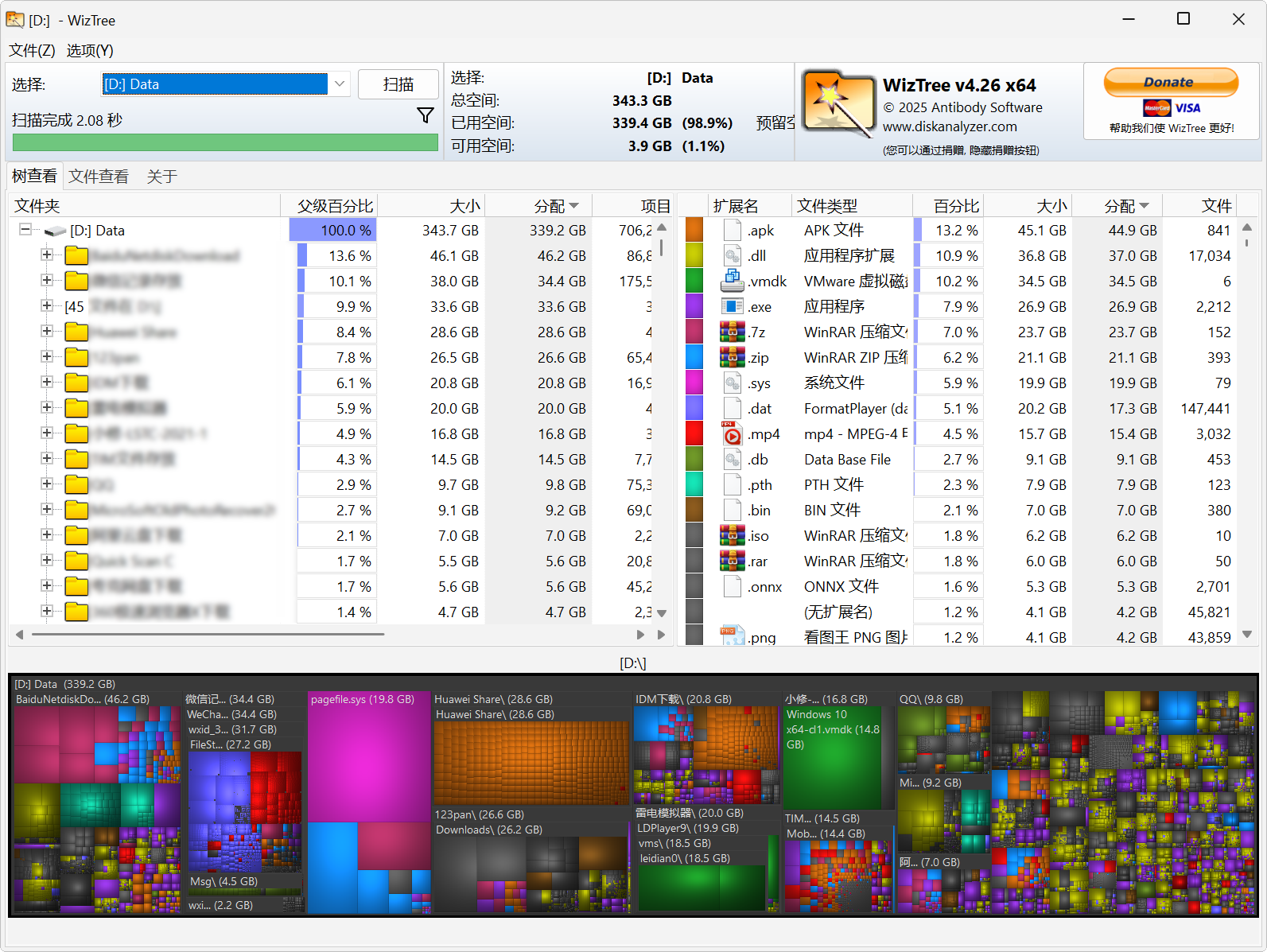Click the folder tree horizontal scrollbar
Image resolution: width=1267 pixels, height=952 pixels.
tap(208, 635)
